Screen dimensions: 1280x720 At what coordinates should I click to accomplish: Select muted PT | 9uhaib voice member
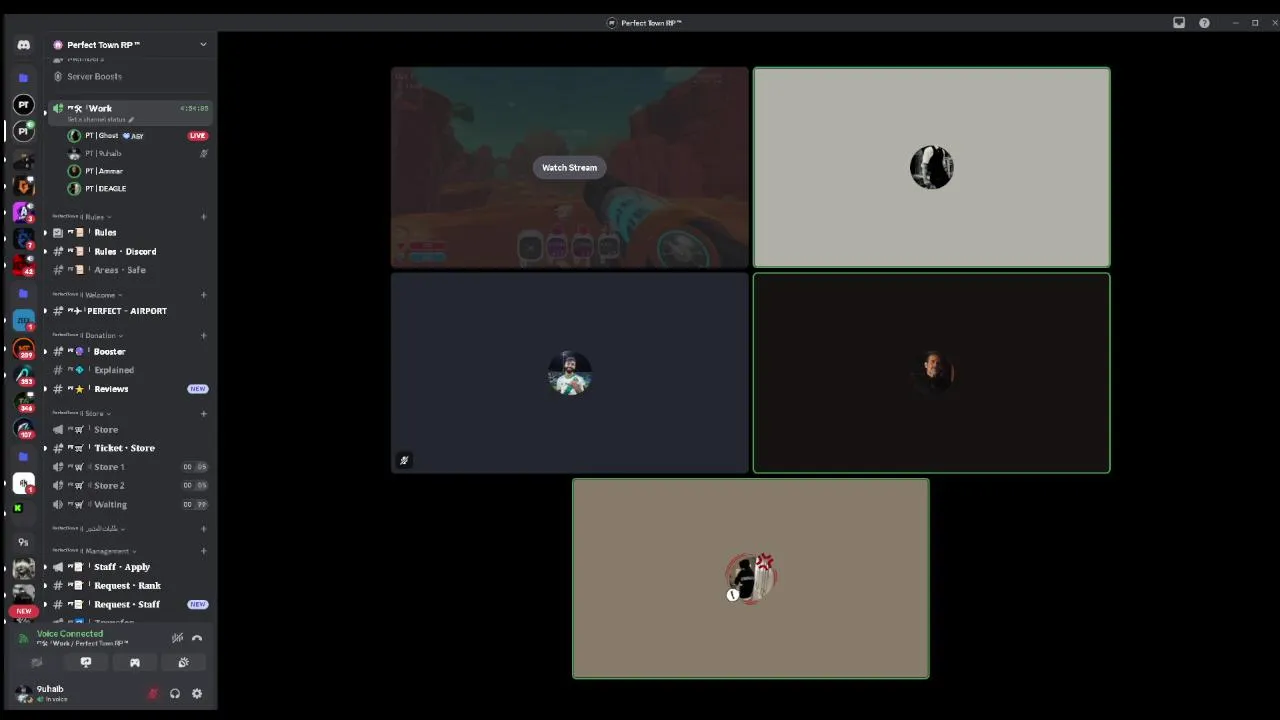137,154
